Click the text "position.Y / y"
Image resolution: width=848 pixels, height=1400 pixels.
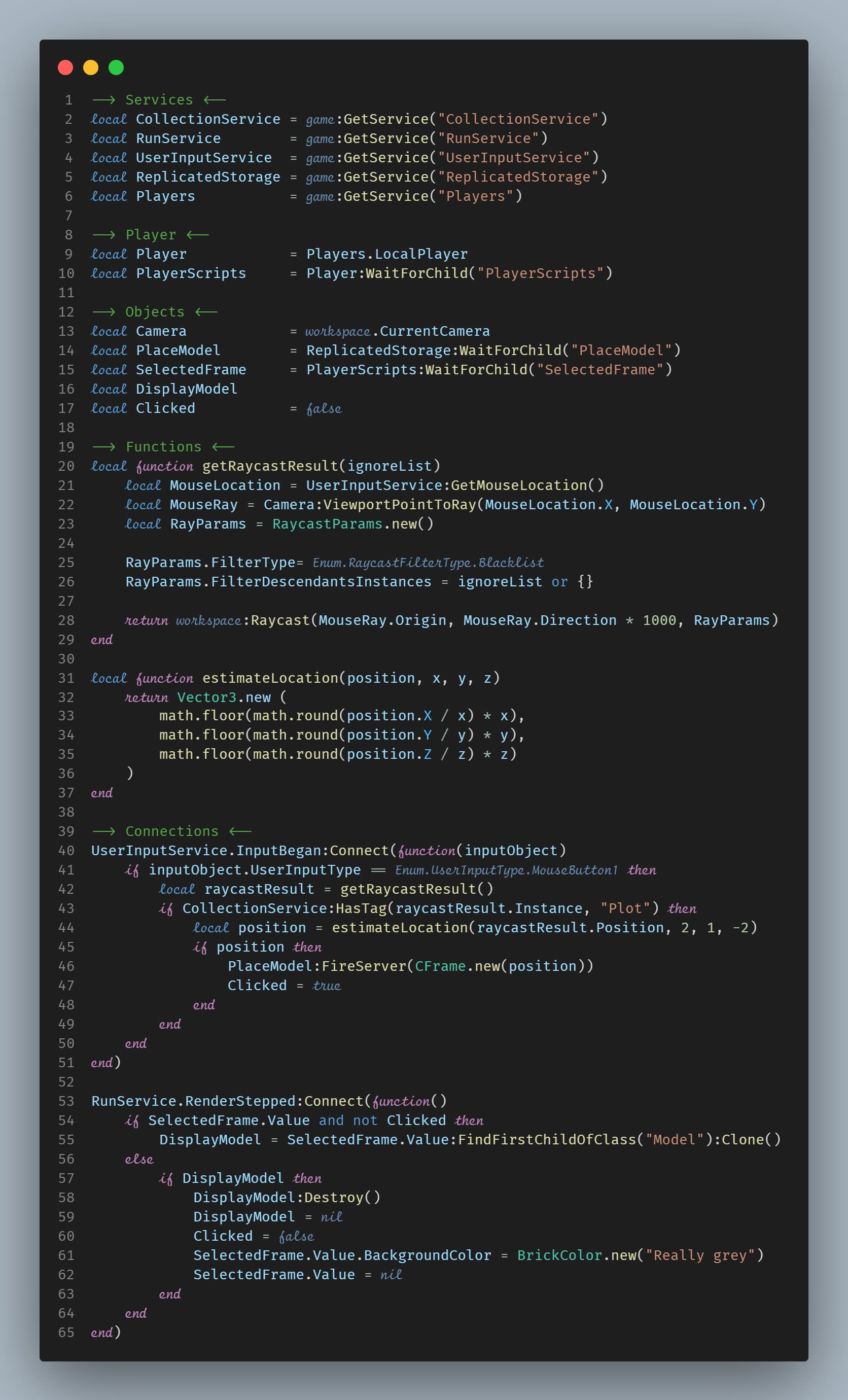(x=406, y=735)
